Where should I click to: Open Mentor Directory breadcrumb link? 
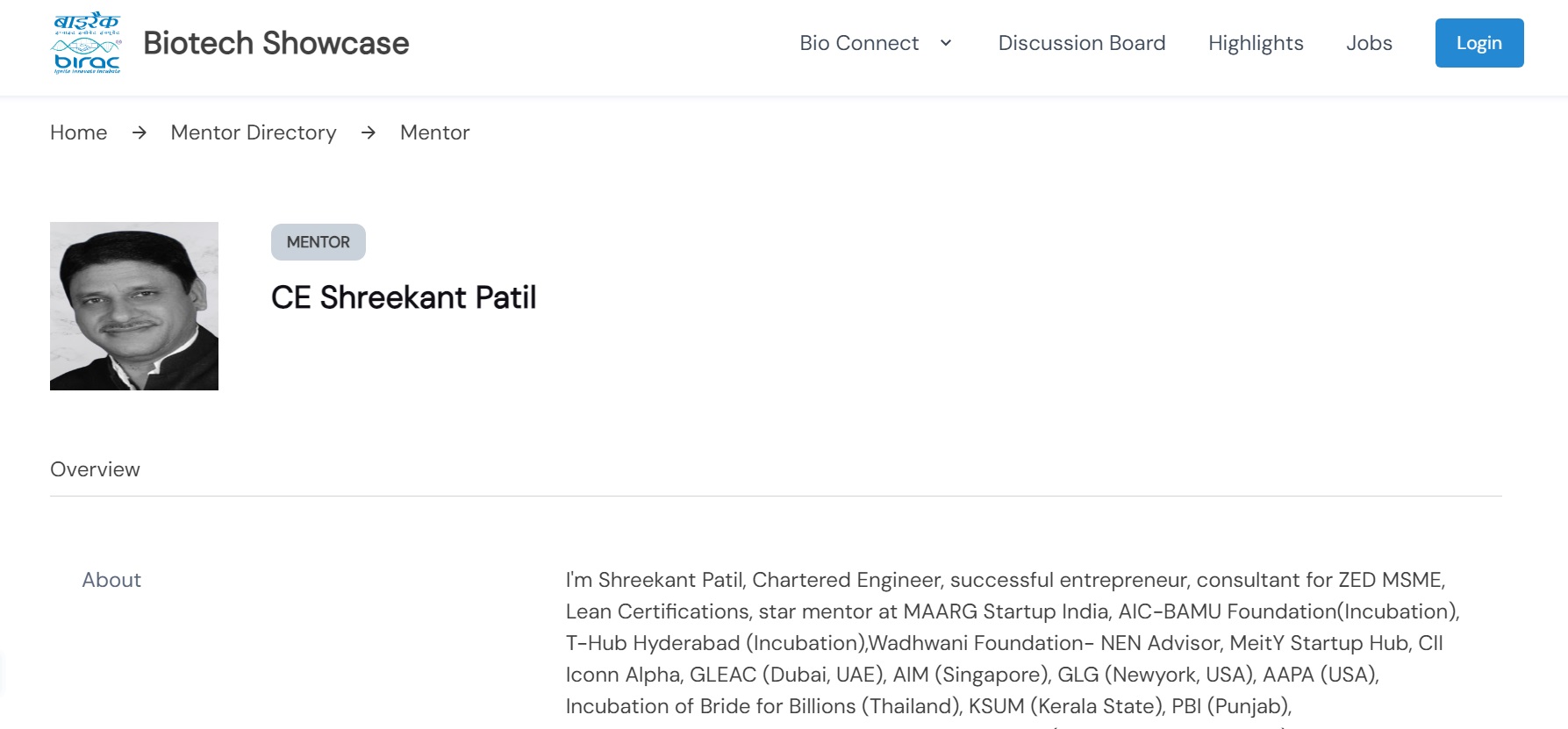point(254,132)
